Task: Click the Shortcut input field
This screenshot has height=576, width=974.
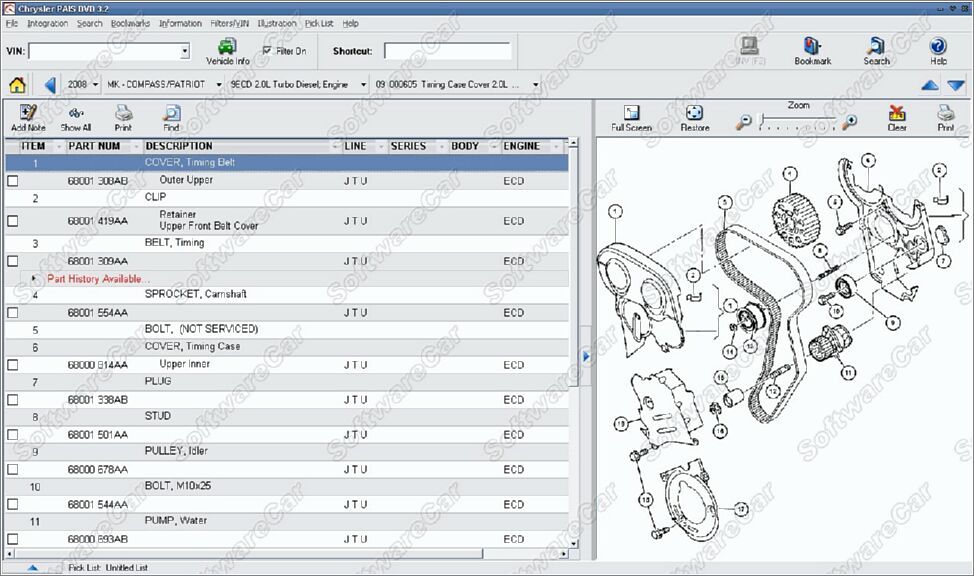Action: pos(446,51)
